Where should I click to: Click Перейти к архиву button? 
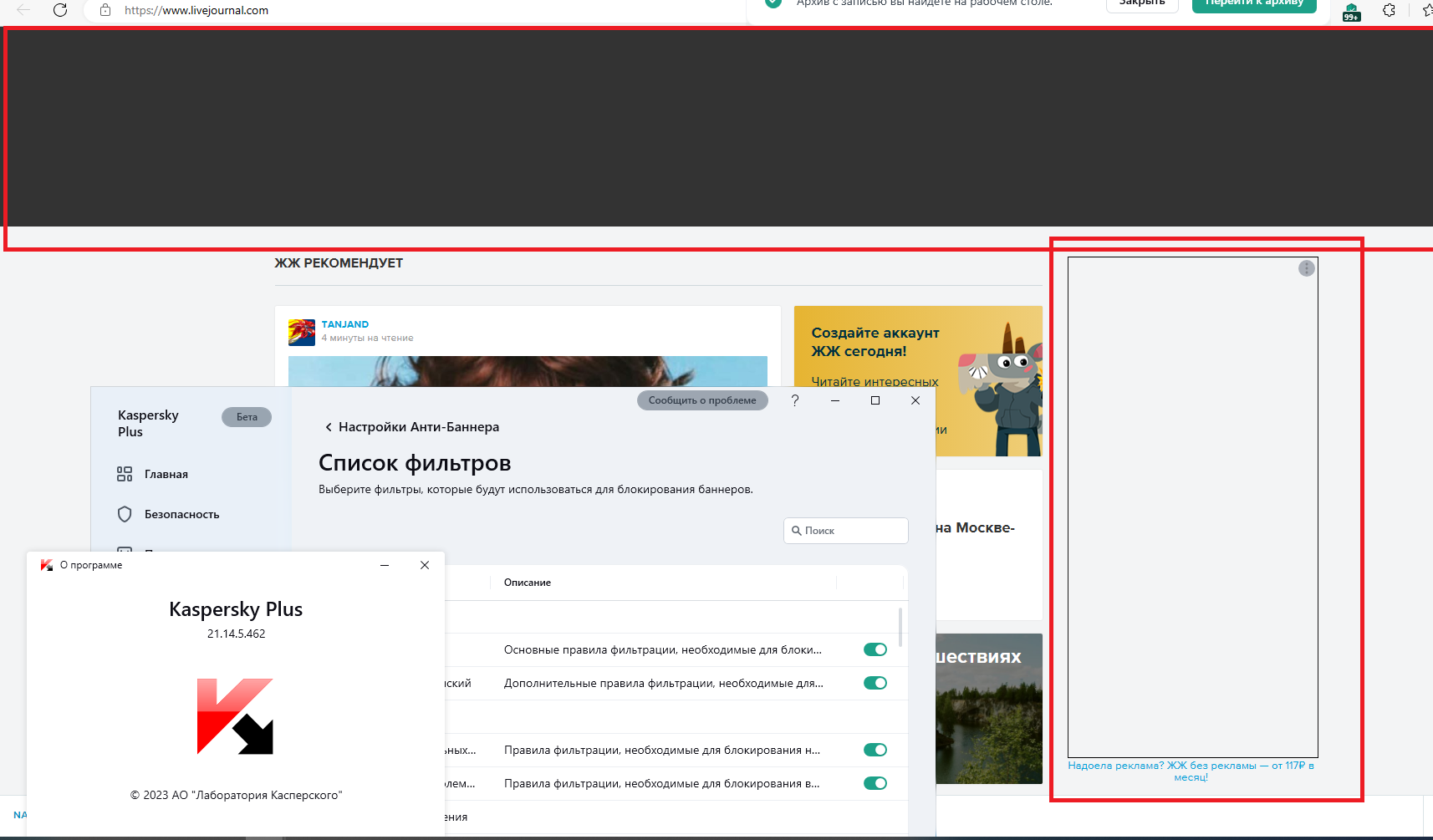coord(1254,3)
